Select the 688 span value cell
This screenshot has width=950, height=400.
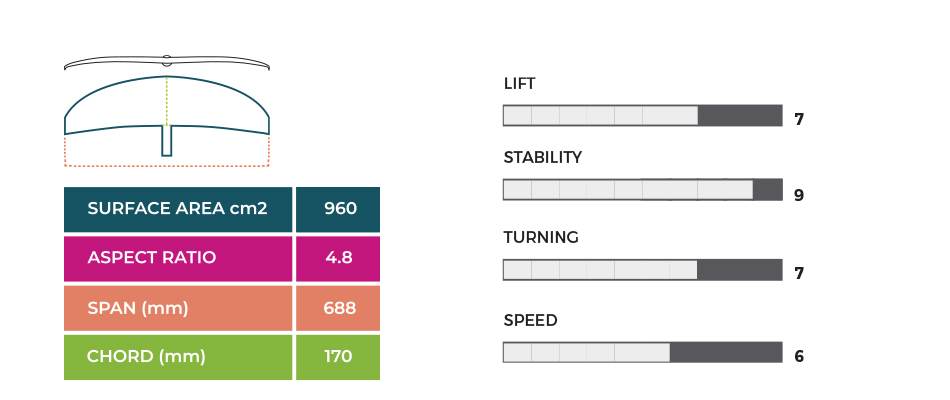(338, 308)
